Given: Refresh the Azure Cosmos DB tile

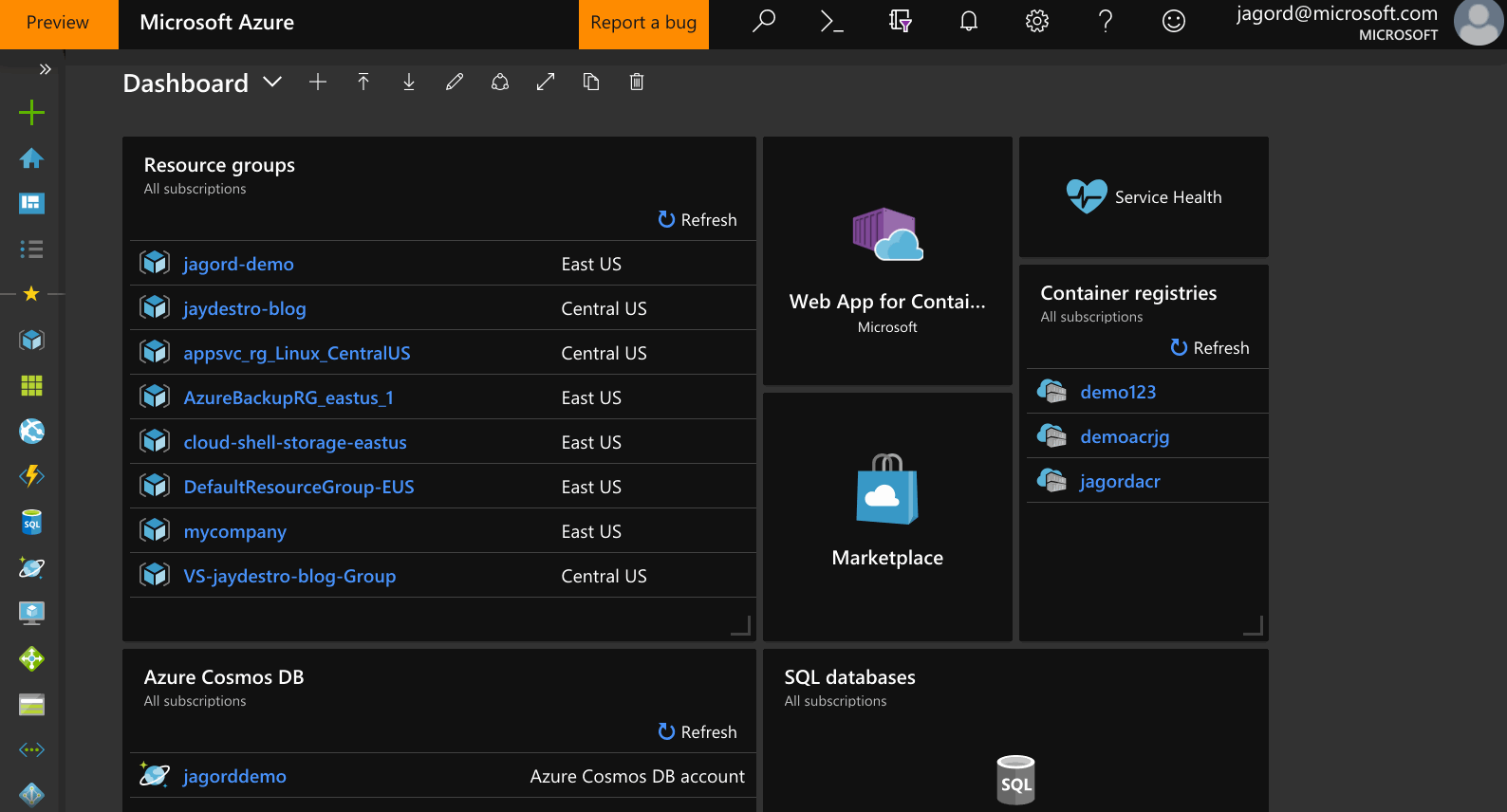Looking at the screenshot, I should 698,731.
